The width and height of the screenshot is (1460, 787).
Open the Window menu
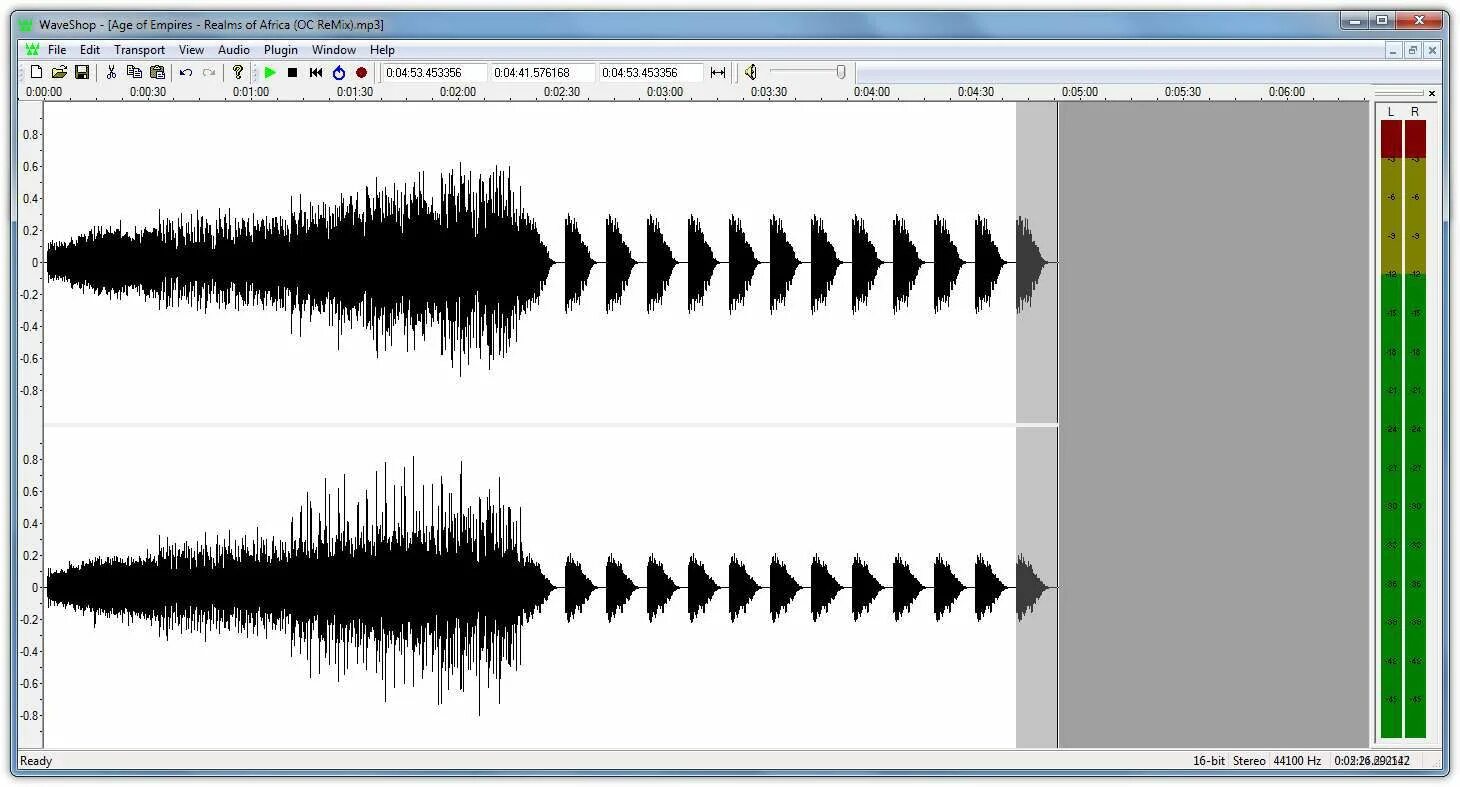(x=334, y=50)
